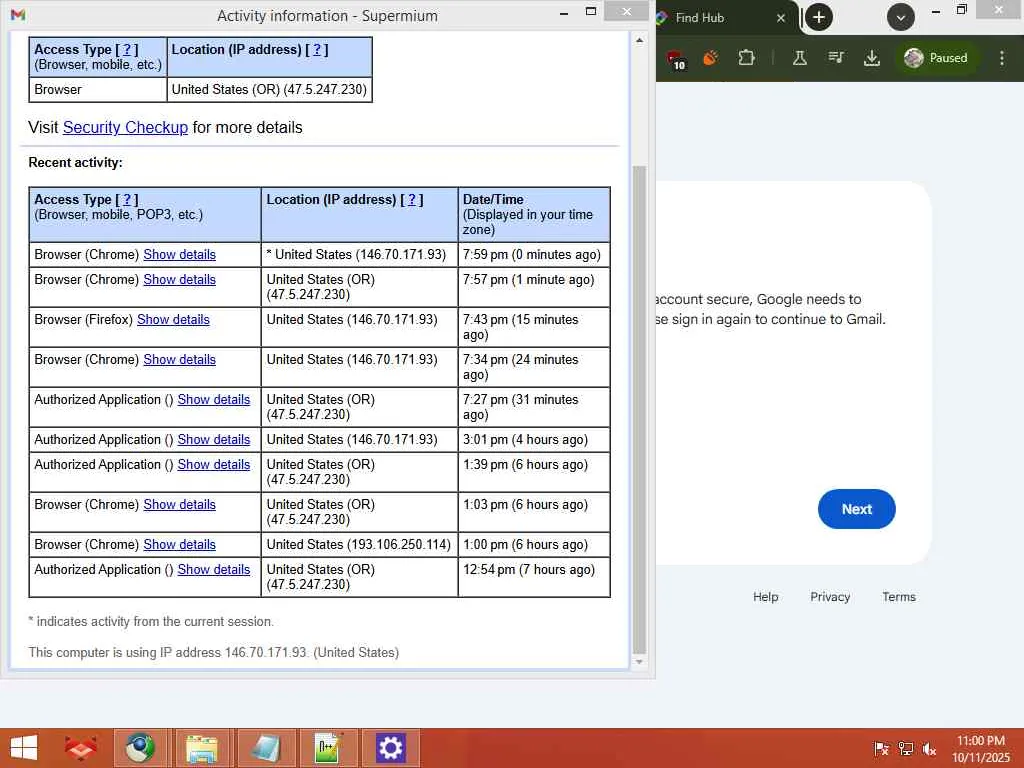This screenshot has height=768, width=1024.
Task: Open the media controls icon
Action: [x=836, y=57]
